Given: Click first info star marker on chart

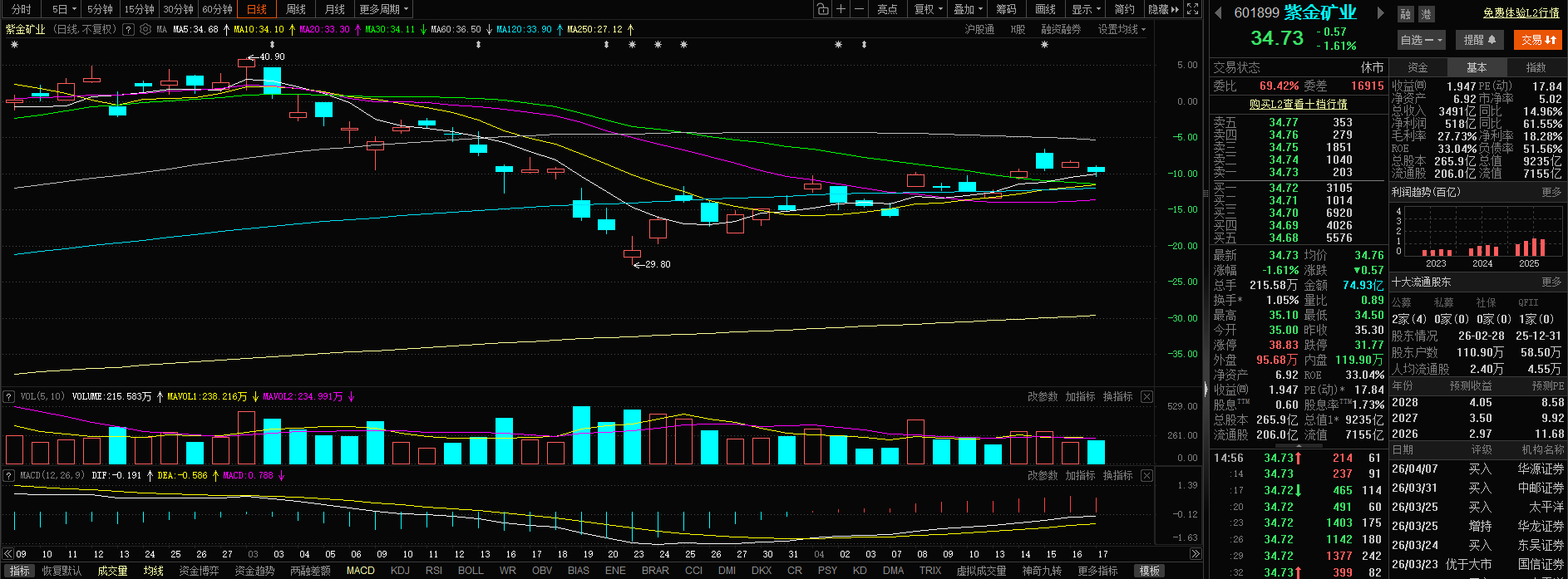Looking at the screenshot, I should 14,45.
